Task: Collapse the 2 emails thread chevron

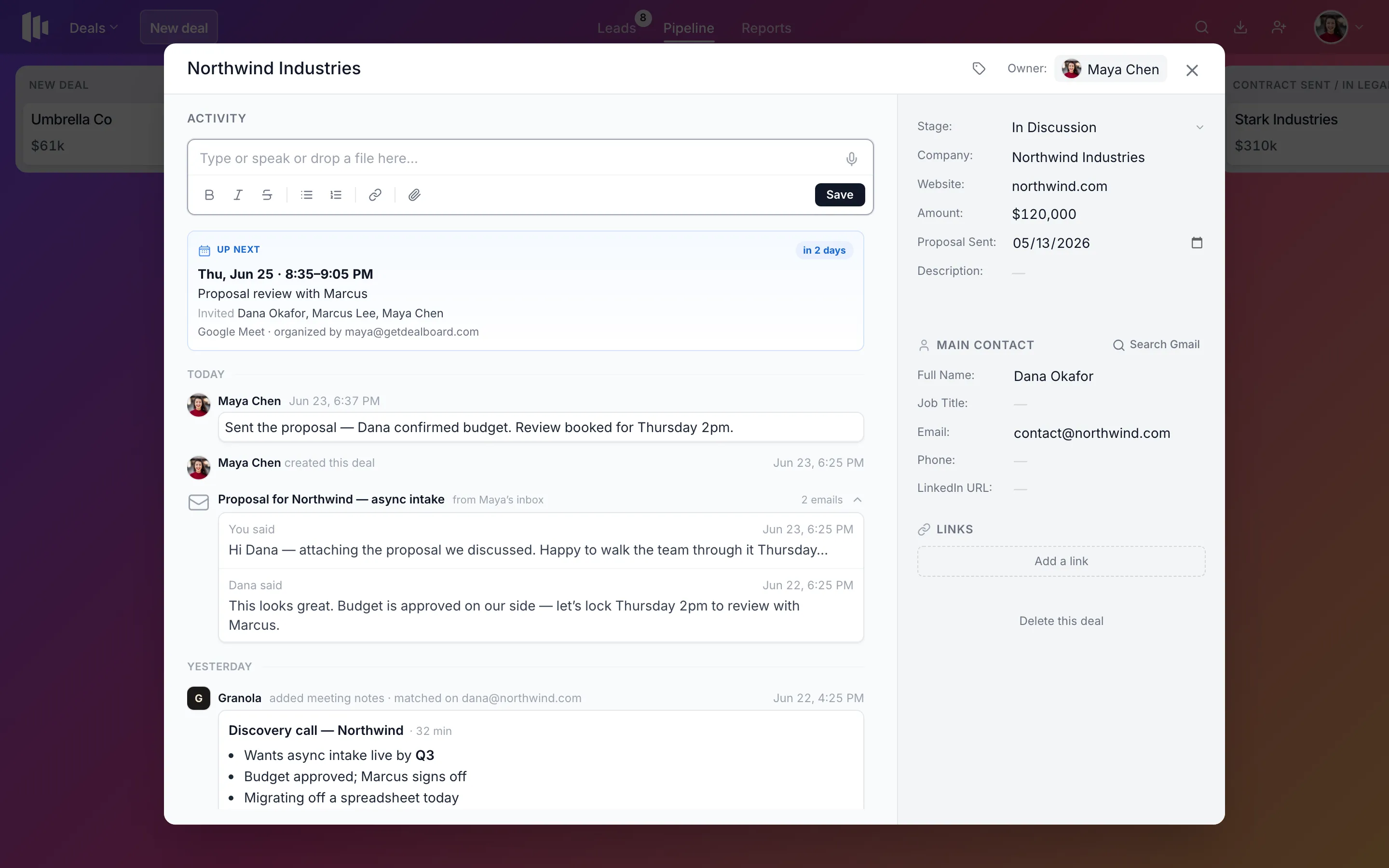Action: click(858, 500)
